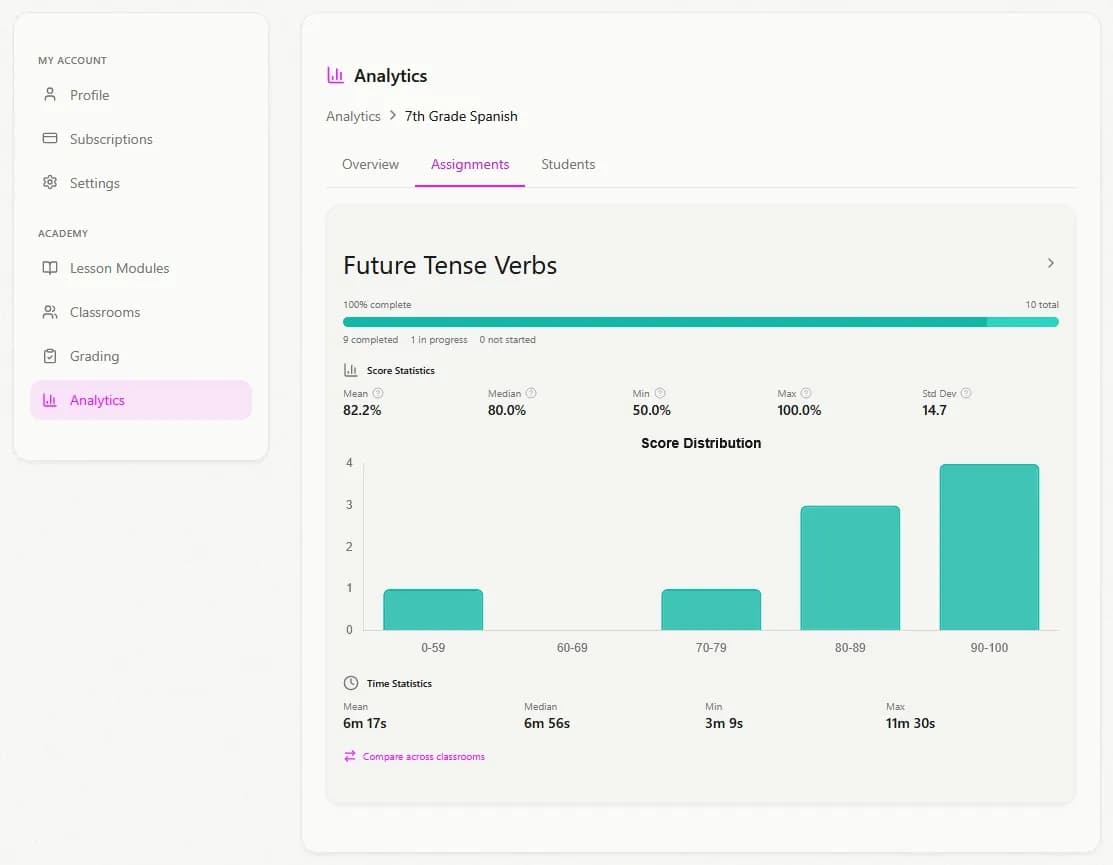Click the 82.2% mean value
1113x865 pixels.
[362, 410]
